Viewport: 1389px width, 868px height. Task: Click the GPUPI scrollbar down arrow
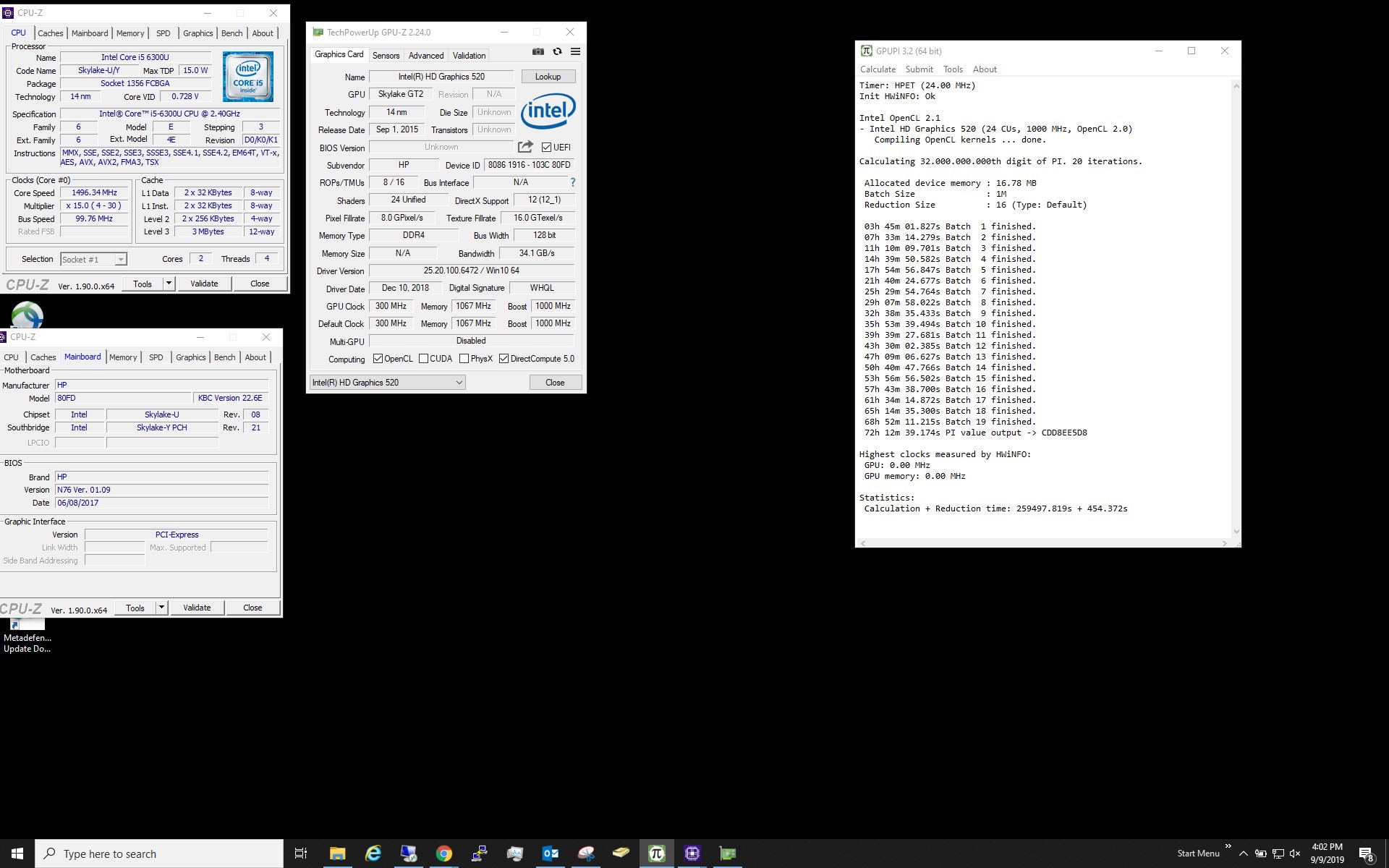click(1236, 532)
